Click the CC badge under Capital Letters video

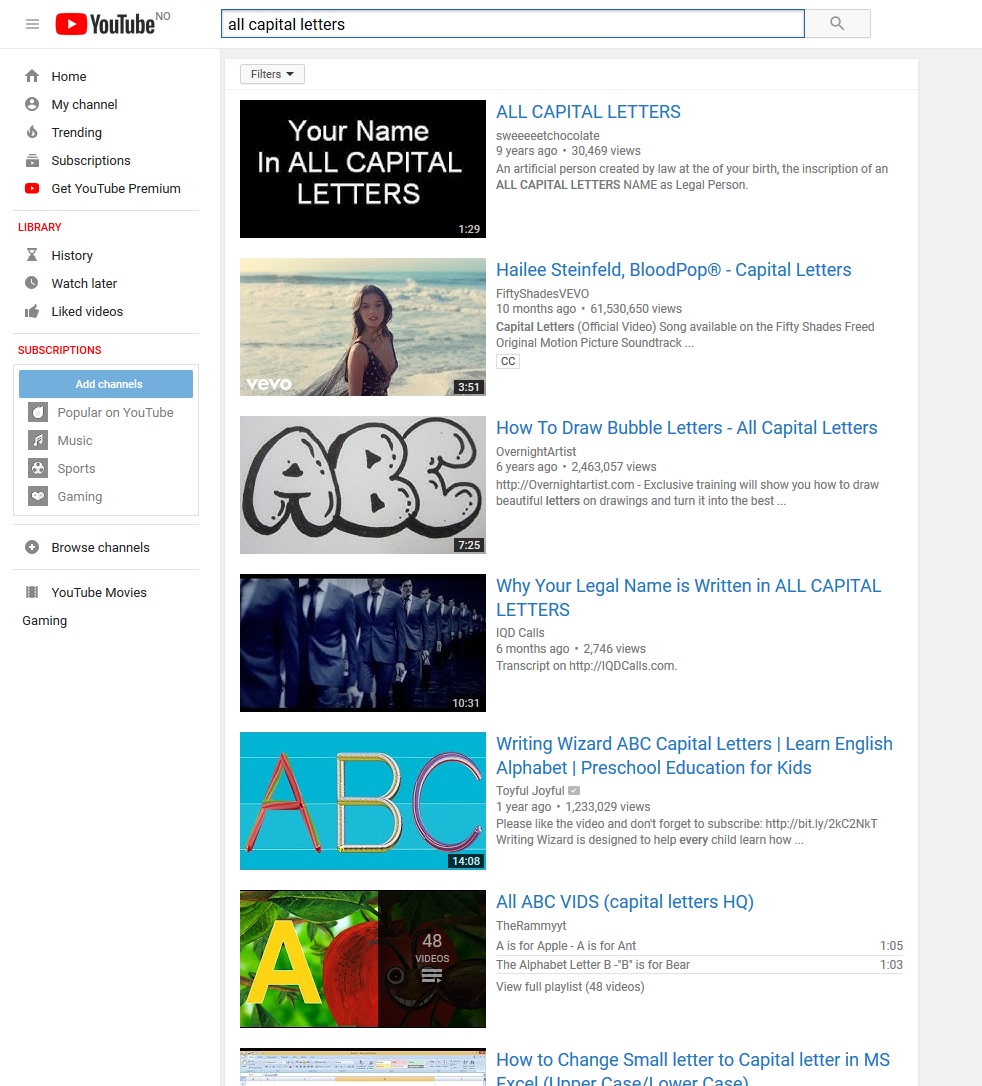(x=508, y=362)
